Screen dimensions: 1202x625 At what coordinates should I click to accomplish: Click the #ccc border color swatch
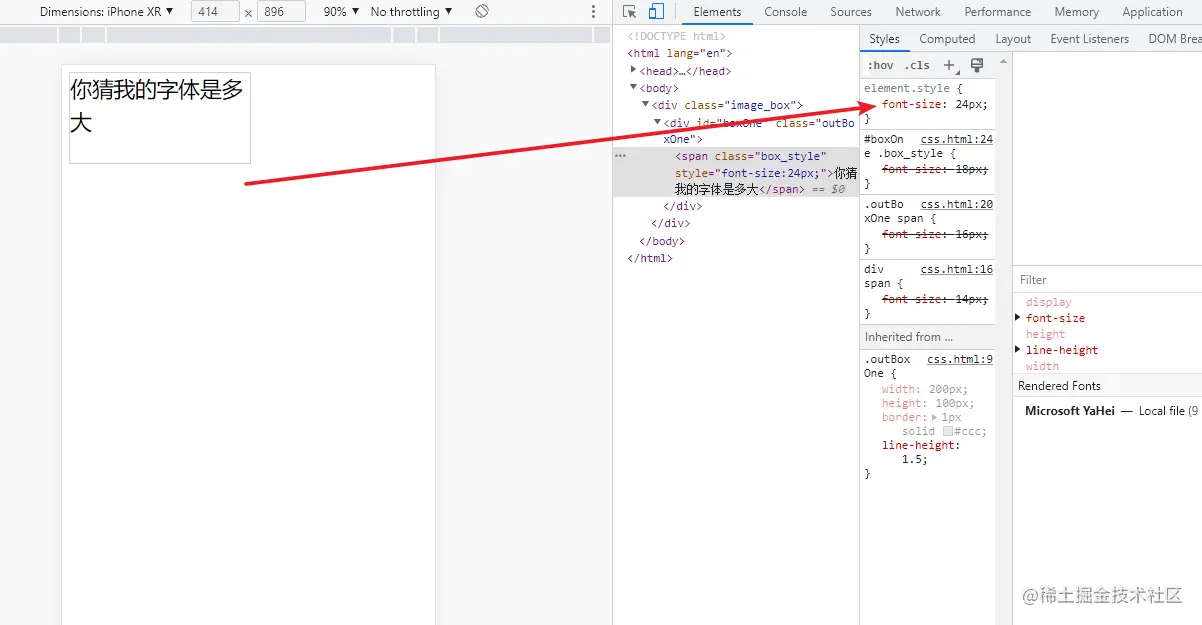pyautogui.click(x=948, y=432)
